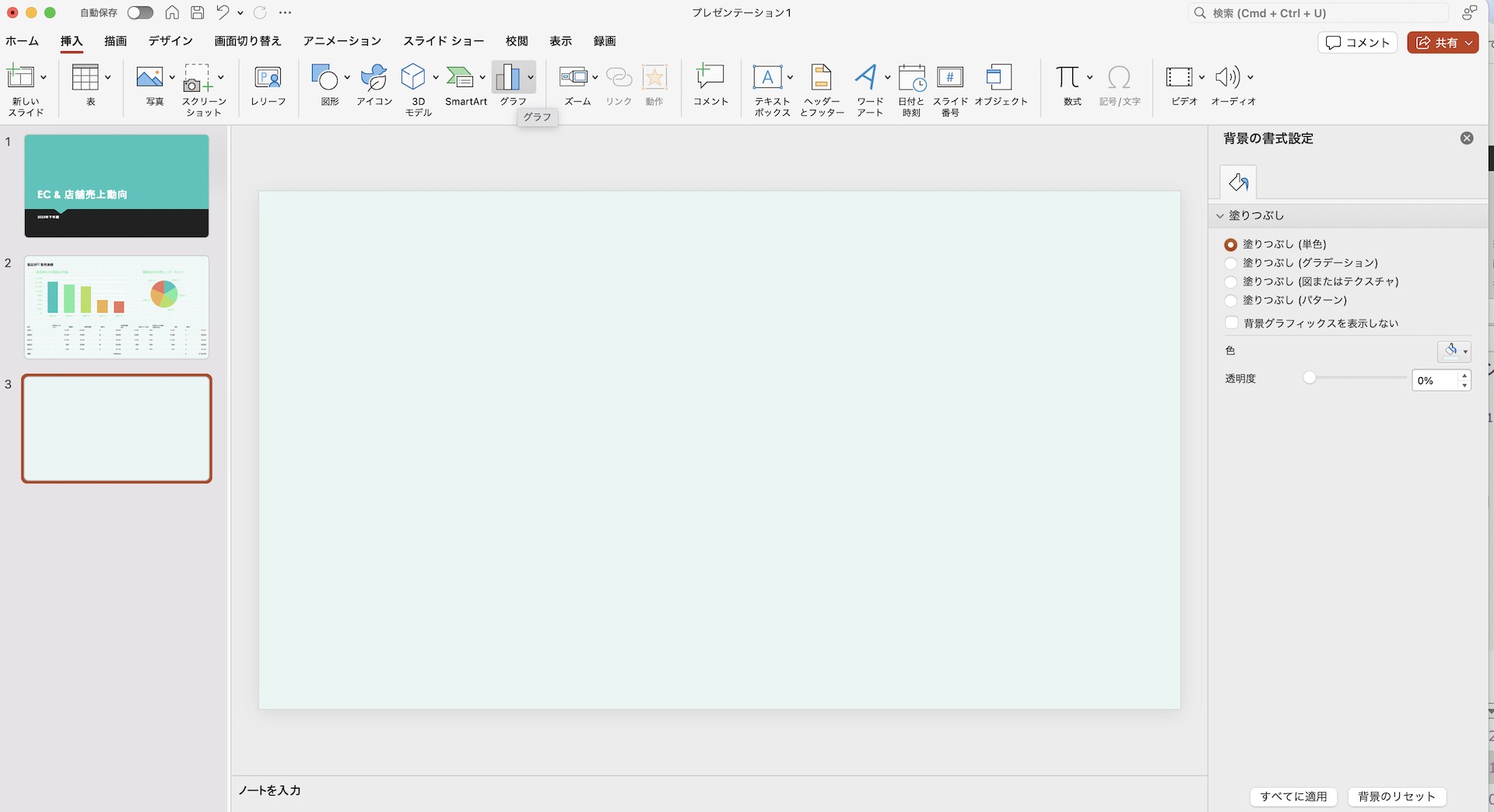Click the Video (ビデオ) insert icon
Screen dimensions: 1494x812
pos(1179,77)
